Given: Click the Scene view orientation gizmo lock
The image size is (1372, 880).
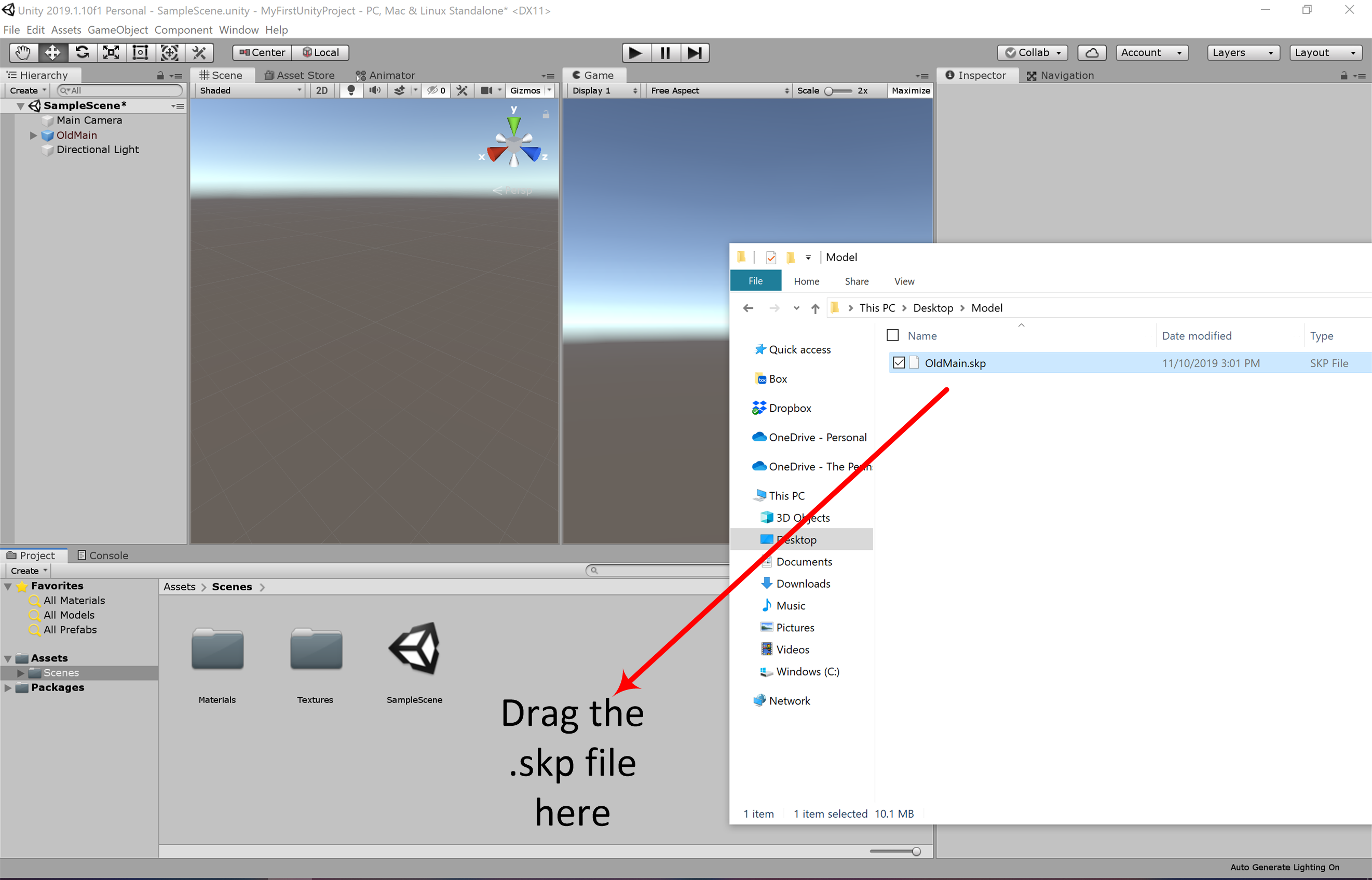Looking at the screenshot, I should (546, 114).
